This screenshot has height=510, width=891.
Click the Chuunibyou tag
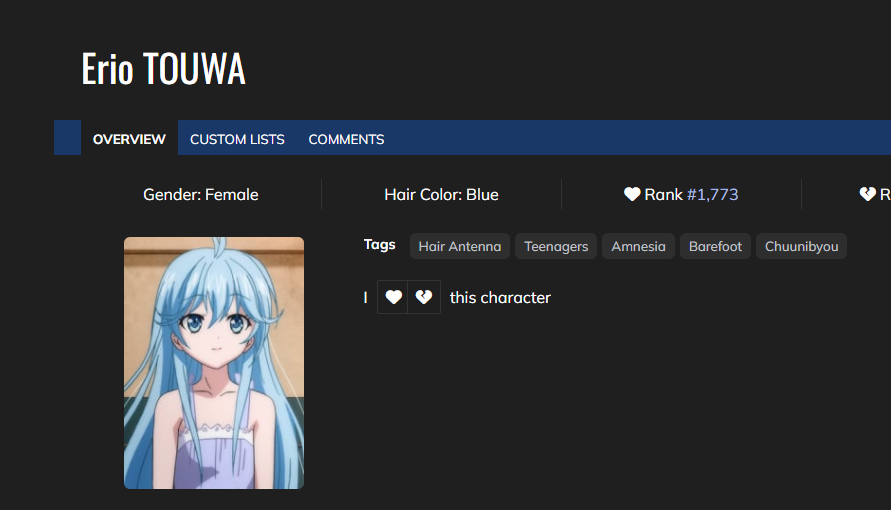click(x=801, y=246)
